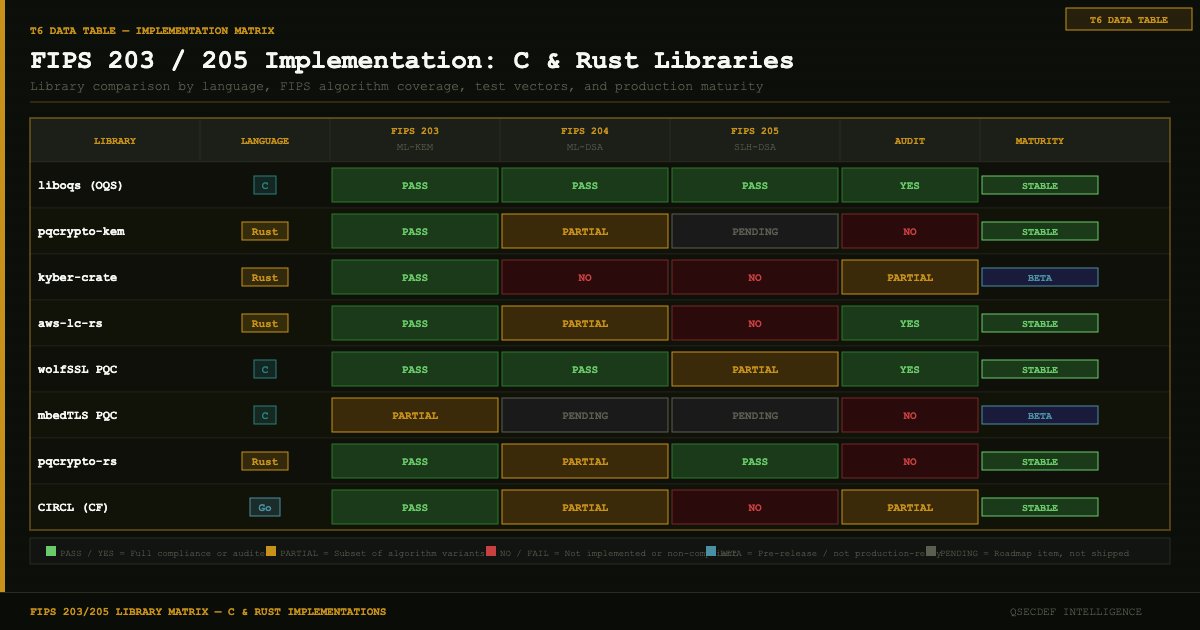Viewport: 1200px width, 630px height.
Task: Select kyber-crate FIPS 203 PASS cell
Action: [x=415, y=277]
